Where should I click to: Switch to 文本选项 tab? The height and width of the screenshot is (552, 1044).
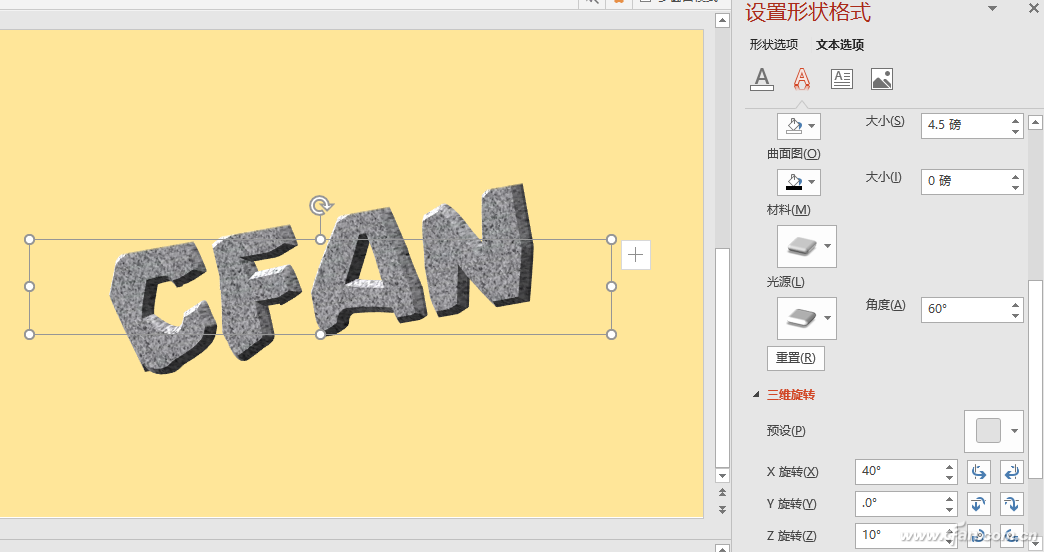tap(840, 45)
